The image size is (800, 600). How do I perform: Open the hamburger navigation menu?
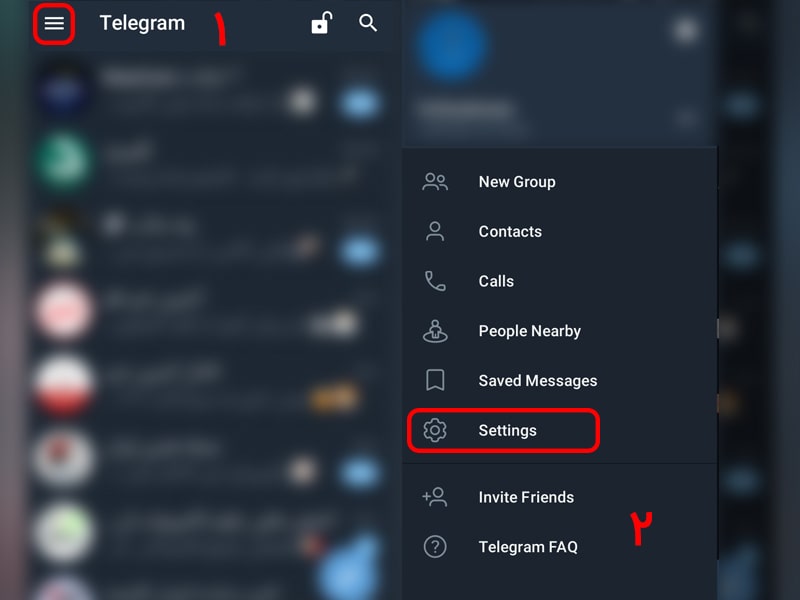tap(54, 23)
